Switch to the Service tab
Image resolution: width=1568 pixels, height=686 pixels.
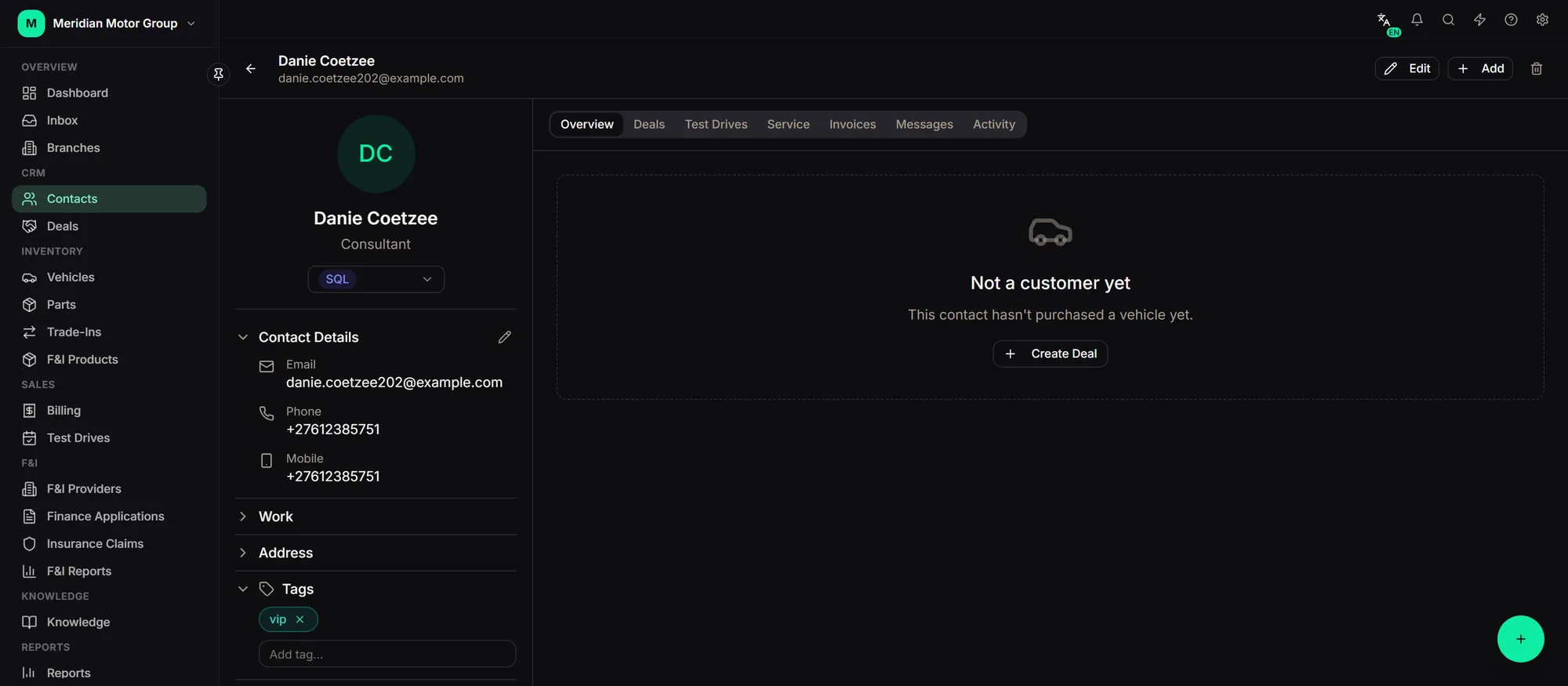788,125
